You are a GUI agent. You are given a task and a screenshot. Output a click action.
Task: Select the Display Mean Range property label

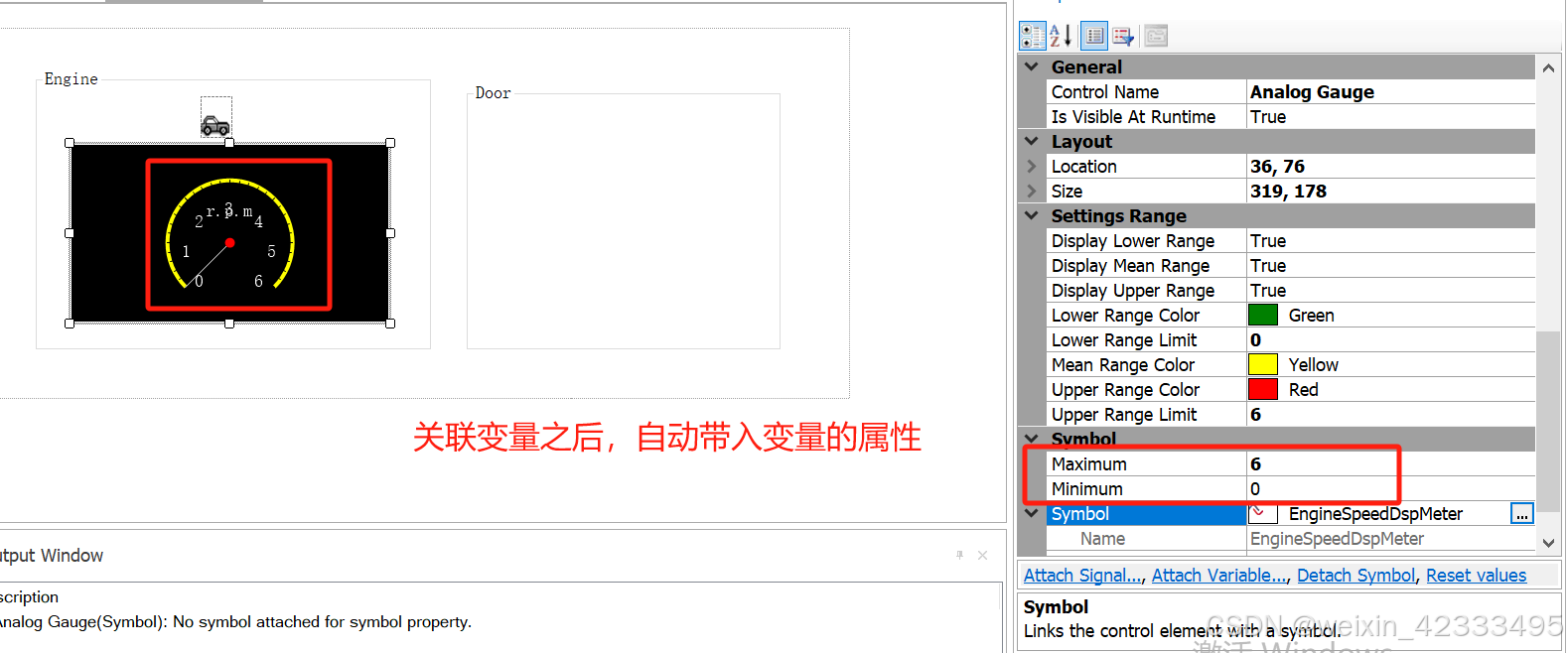pyautogui.click(x=1130, y=265)
